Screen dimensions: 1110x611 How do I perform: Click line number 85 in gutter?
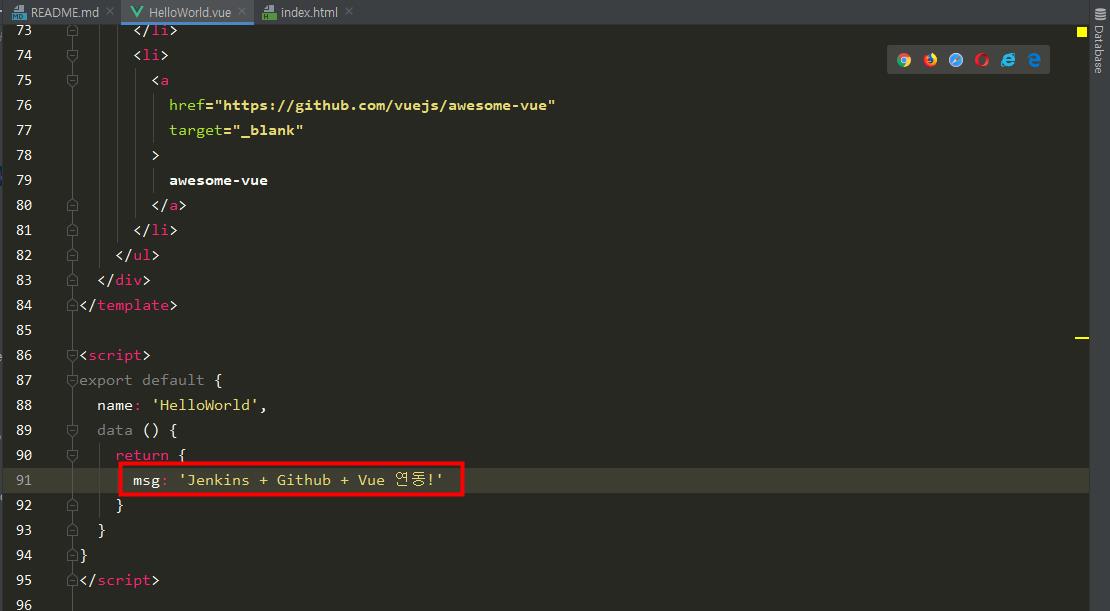click(x=24, y=330)
